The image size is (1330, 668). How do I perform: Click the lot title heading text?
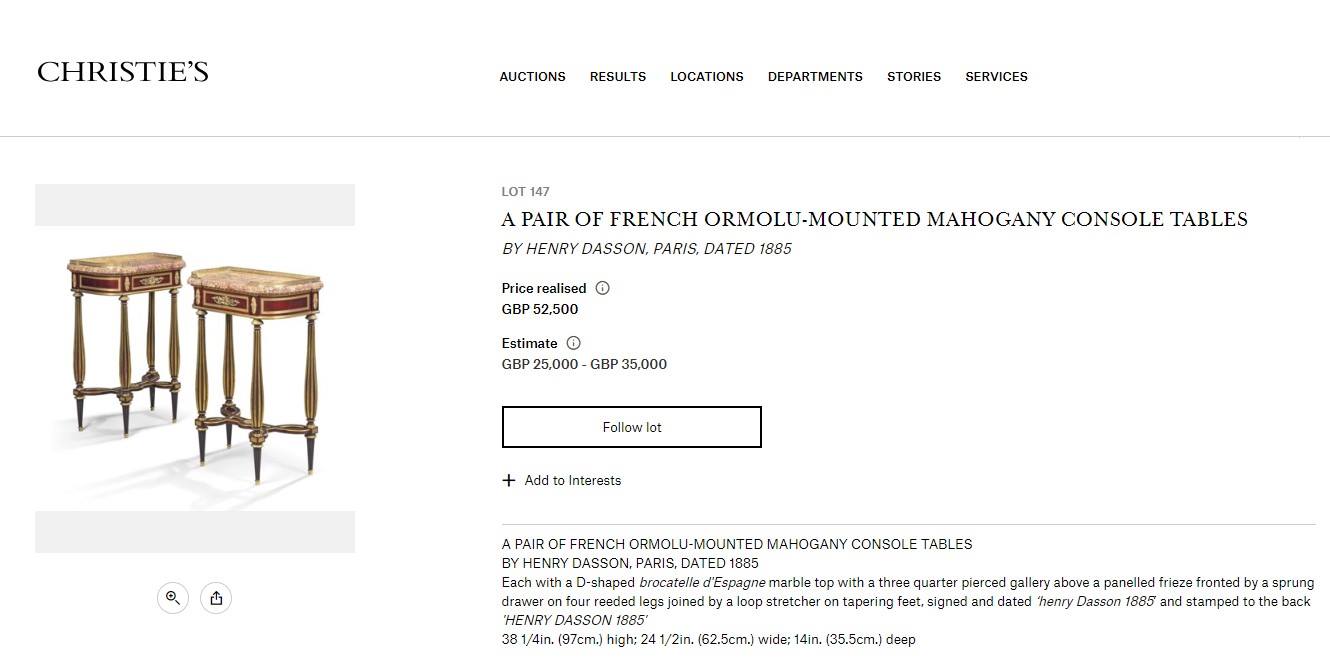point(874,220)
